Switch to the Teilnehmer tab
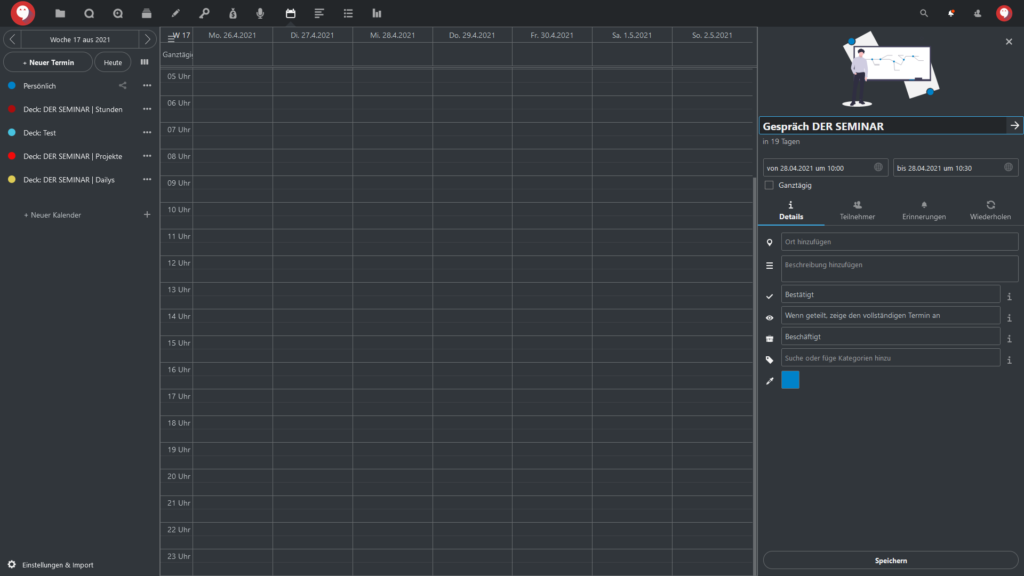This screenshot has width=1024, height=576. (857, 210)
